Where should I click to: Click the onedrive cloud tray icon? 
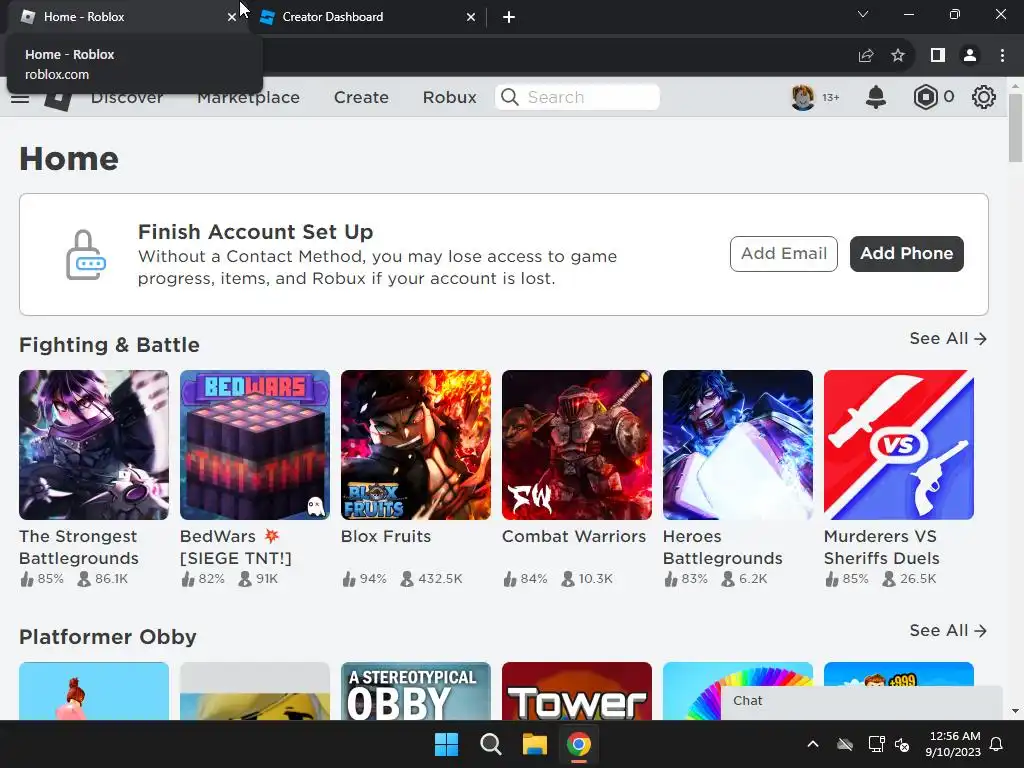[x=845, y=744]
